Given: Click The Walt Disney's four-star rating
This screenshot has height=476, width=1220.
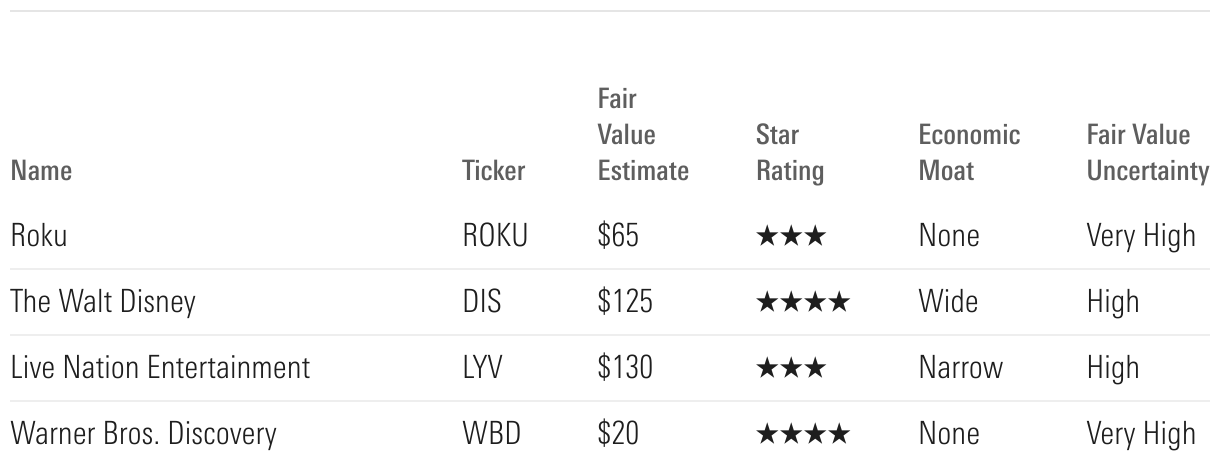Looking at the screenshot, I should (803, 302).
